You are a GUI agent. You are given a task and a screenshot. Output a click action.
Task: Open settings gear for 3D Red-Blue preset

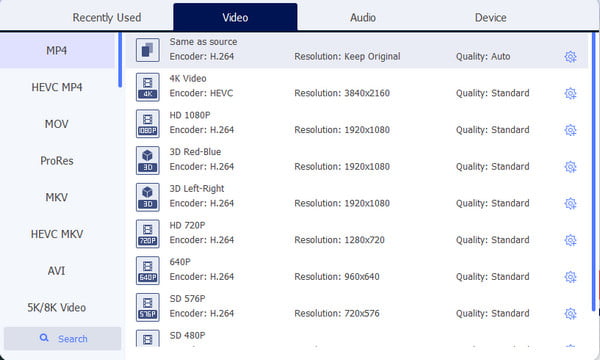[570, 167]
